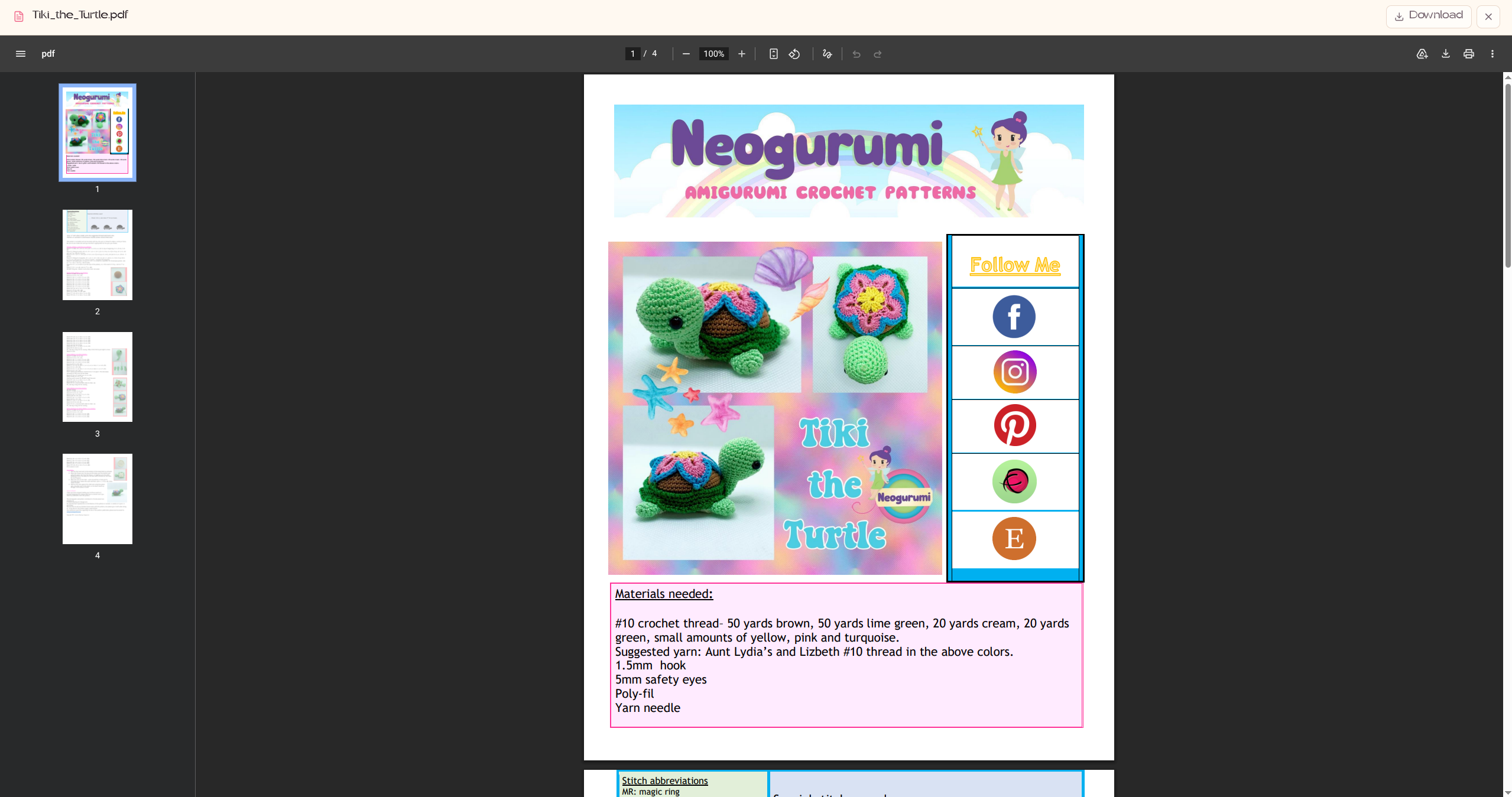Click the Stitch abbreviations heading
This screenshot has width=1512, height=797.
pos(664,780)
